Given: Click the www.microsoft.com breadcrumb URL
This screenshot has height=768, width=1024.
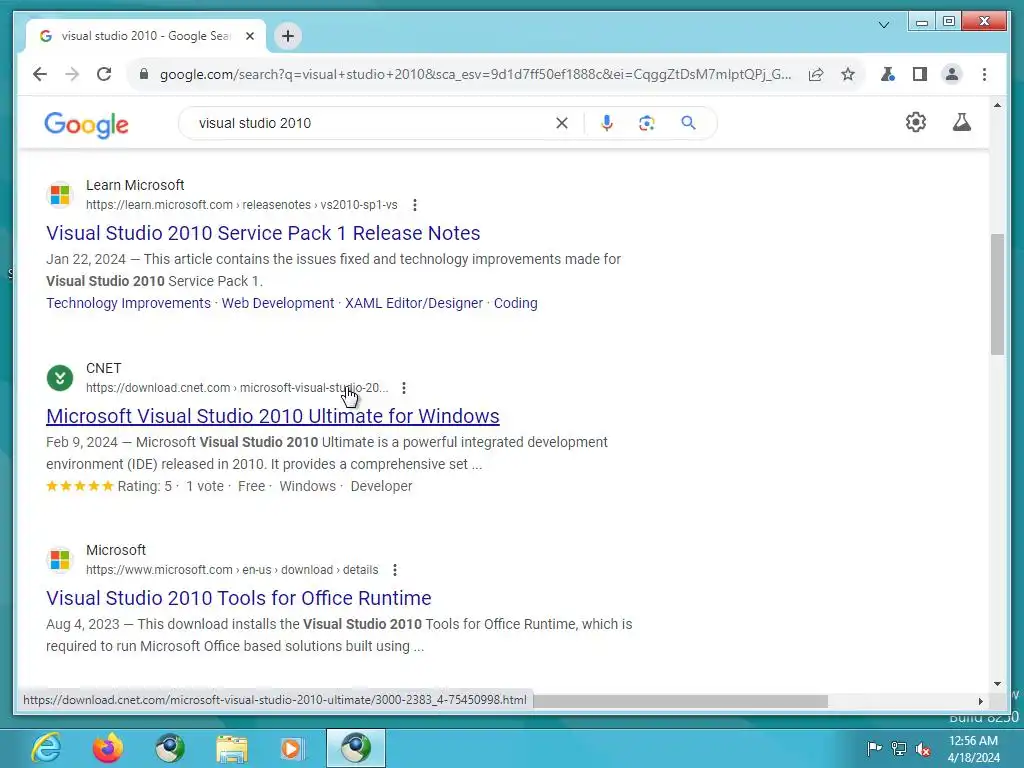Looking at the screenshot, I should pyautogui.click(x=232, y=570).
